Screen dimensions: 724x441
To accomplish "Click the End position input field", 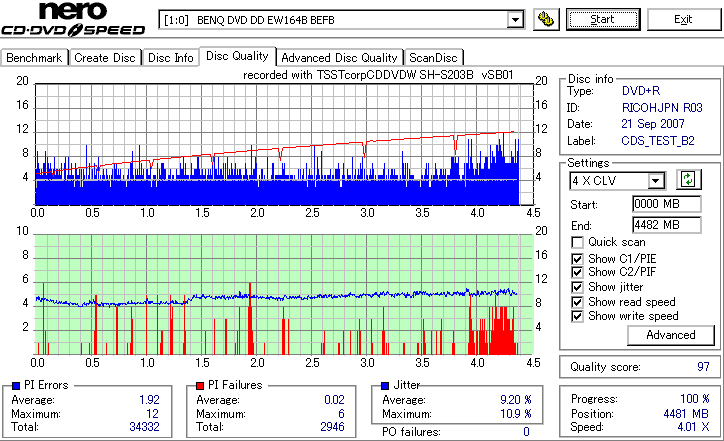I will pyautogui.click(x=666, y=225).
